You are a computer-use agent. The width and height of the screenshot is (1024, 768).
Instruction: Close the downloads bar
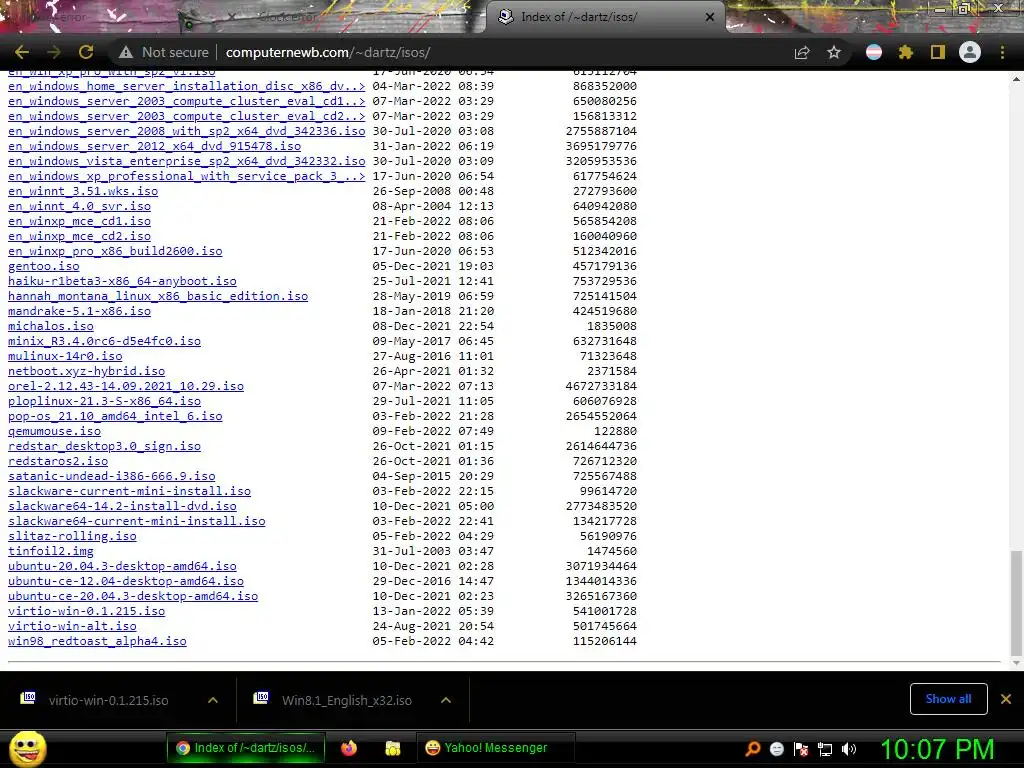(x=1006, y=699)
